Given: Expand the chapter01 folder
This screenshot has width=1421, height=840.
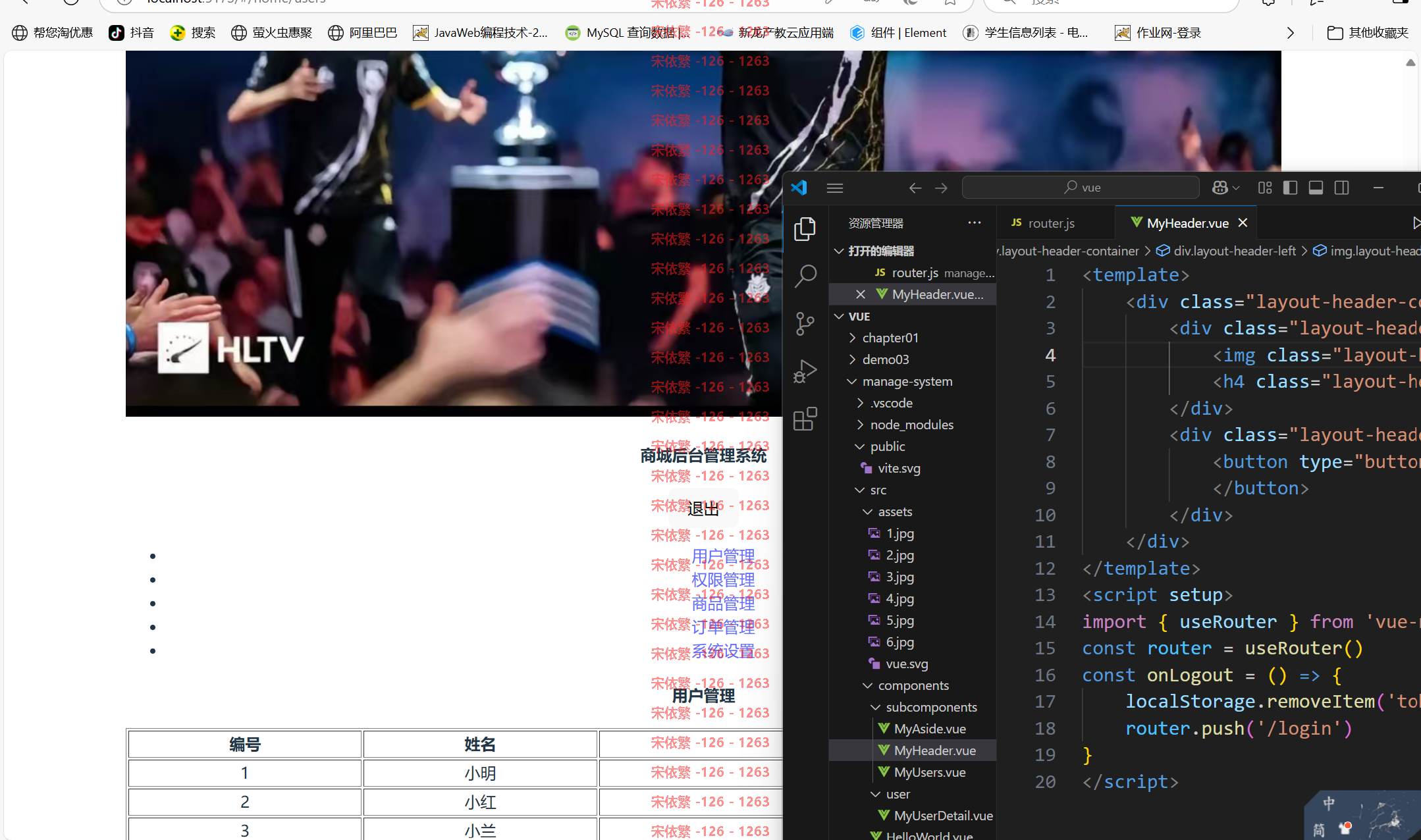Looking at the screenshot, I should pos(890,338).
